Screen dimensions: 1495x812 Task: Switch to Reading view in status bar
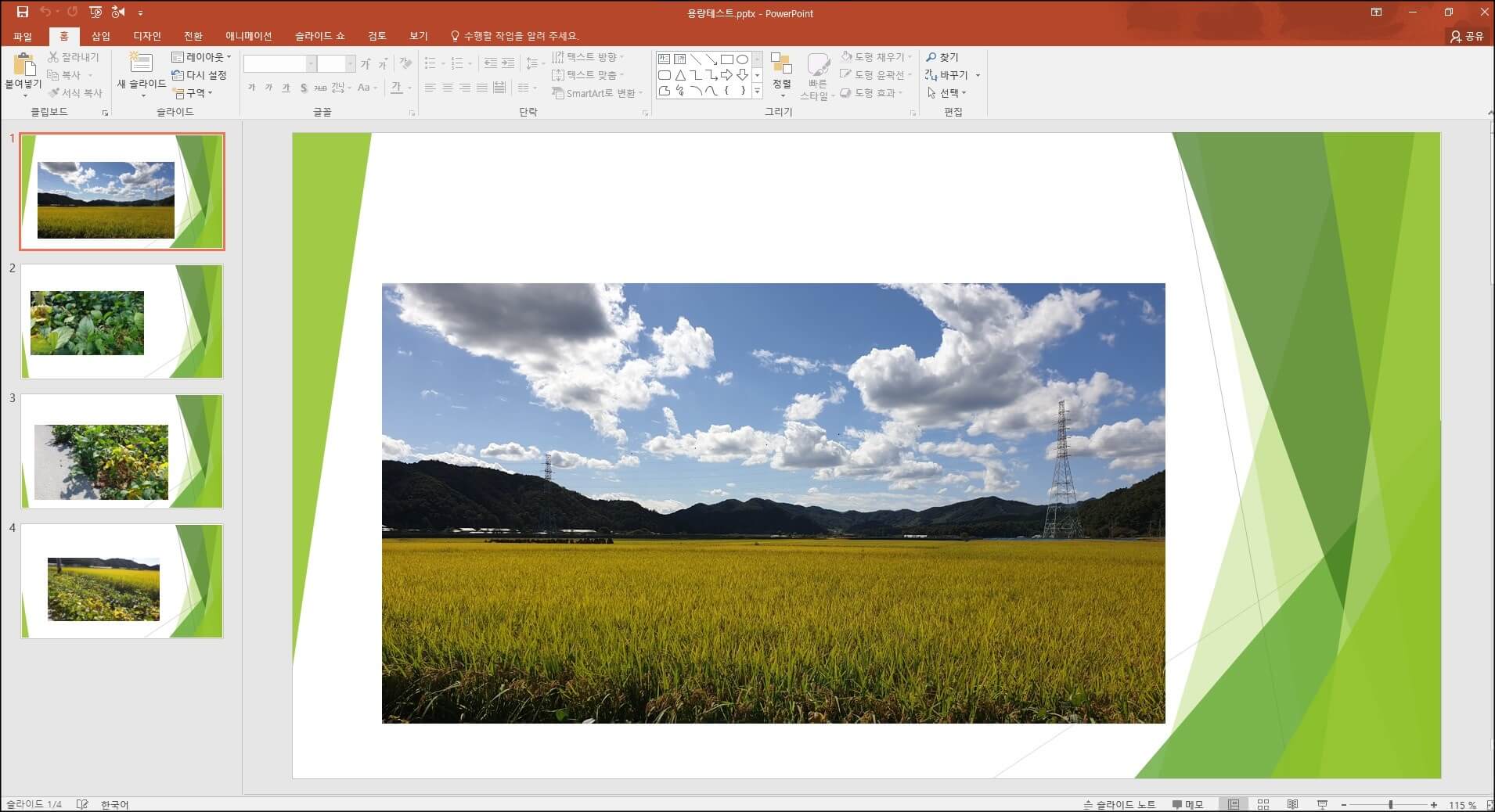click(x=1292, y=804)
